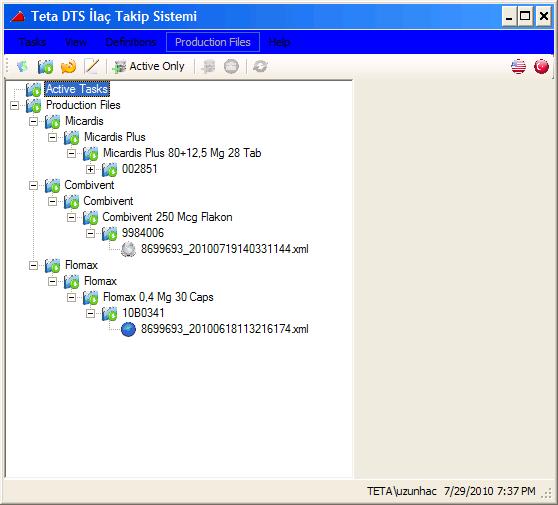Collapse batch node 10B0341
This screenshot has width=558, height=505.
click(90, 314)
